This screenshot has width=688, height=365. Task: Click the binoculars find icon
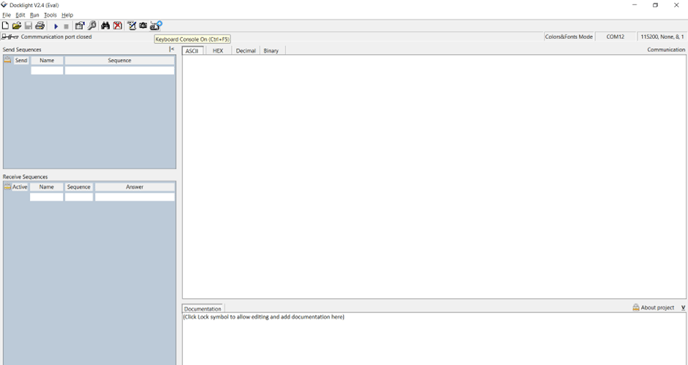coord(105,26)
